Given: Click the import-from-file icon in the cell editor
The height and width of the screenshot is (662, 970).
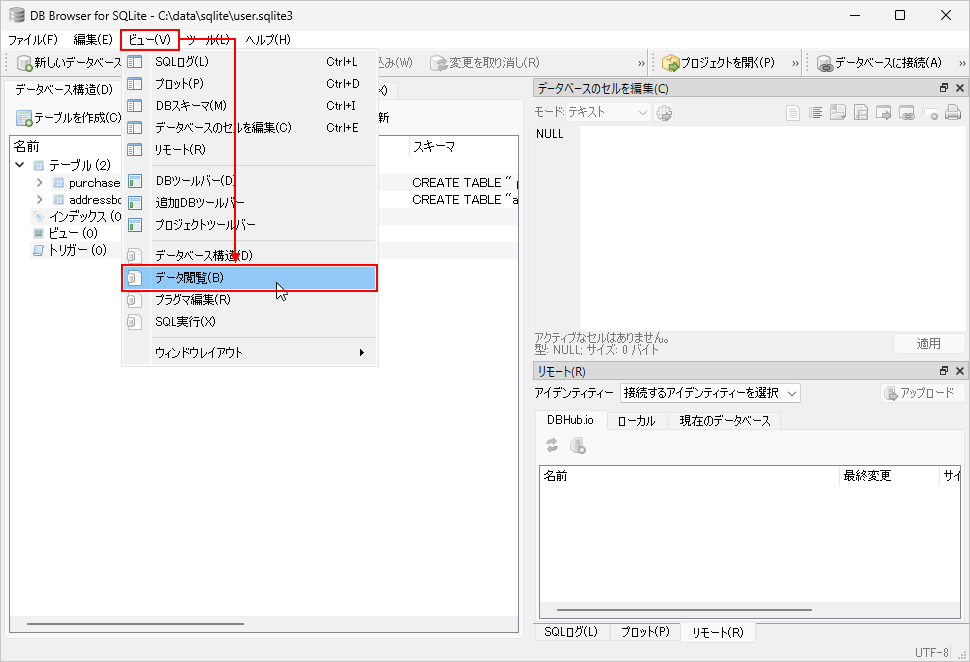Looking at the screenshot, I should coord(838,113).
